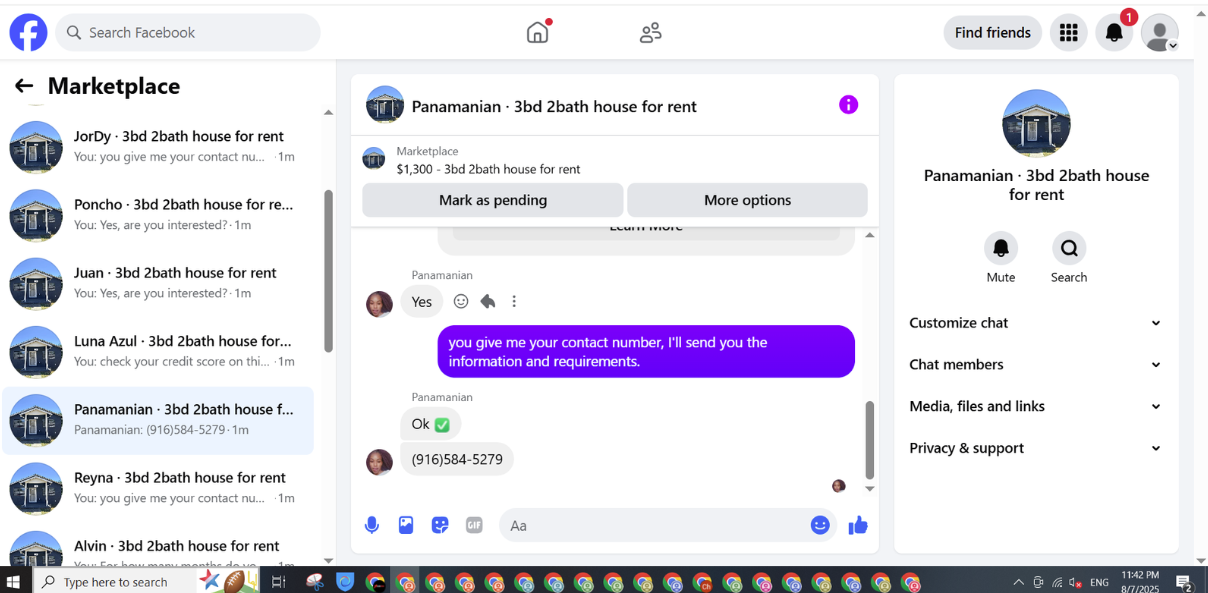Click the Mark as pending button
Image resolution: width=1208 pixels, height=593 pixels.
(493, 200)
